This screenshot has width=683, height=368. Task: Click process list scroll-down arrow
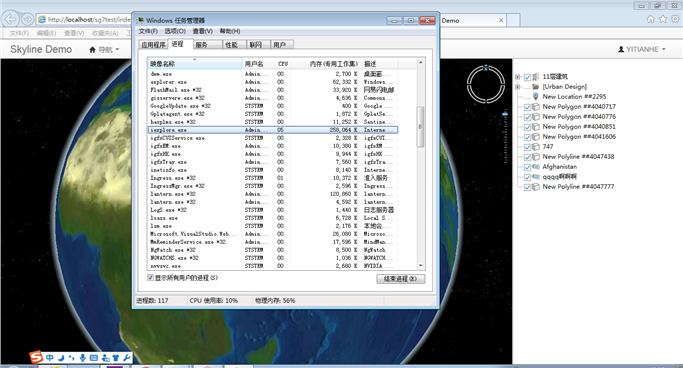(x=420, y=265)
